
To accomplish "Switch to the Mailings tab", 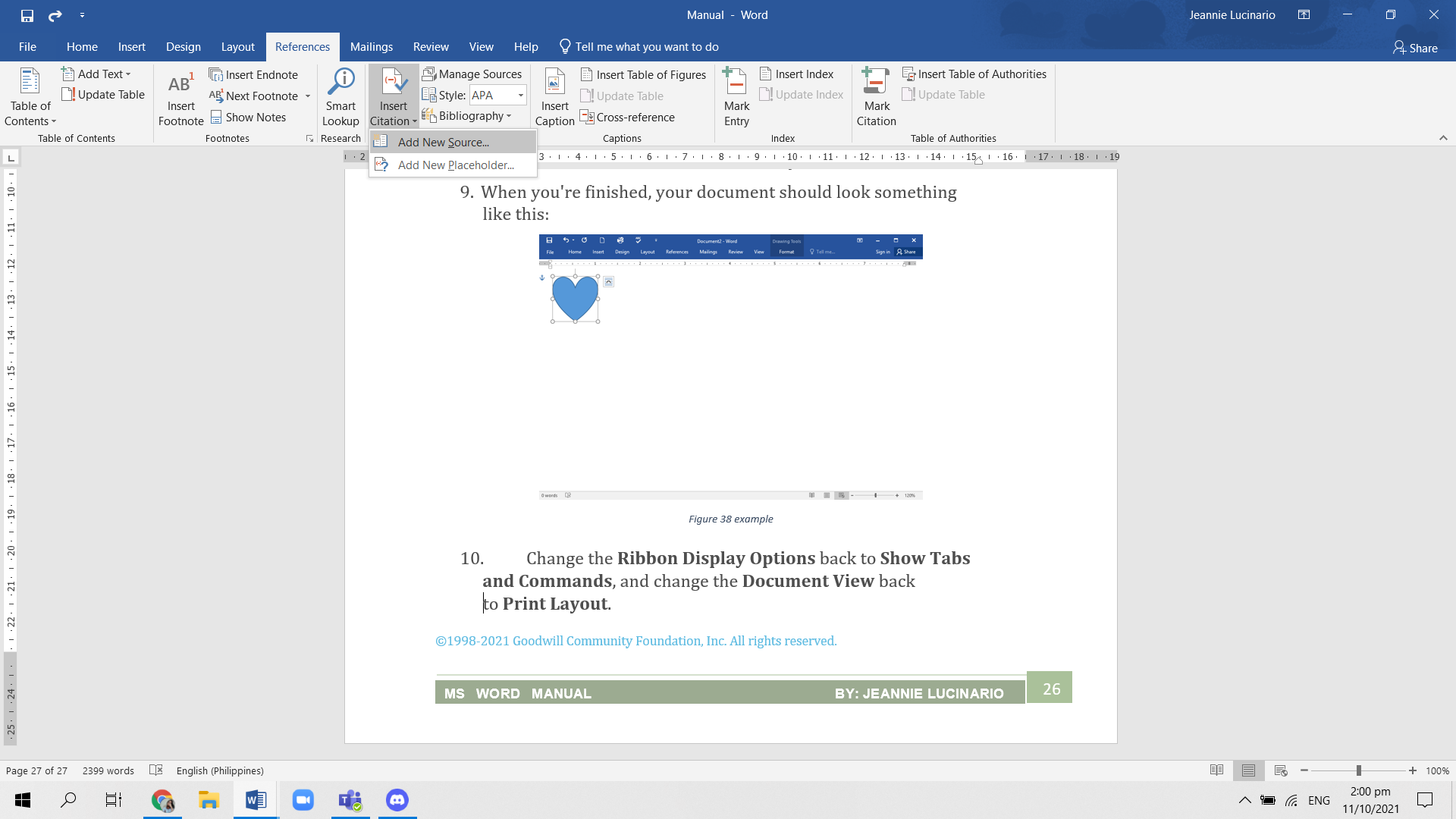I will point(372,47).
